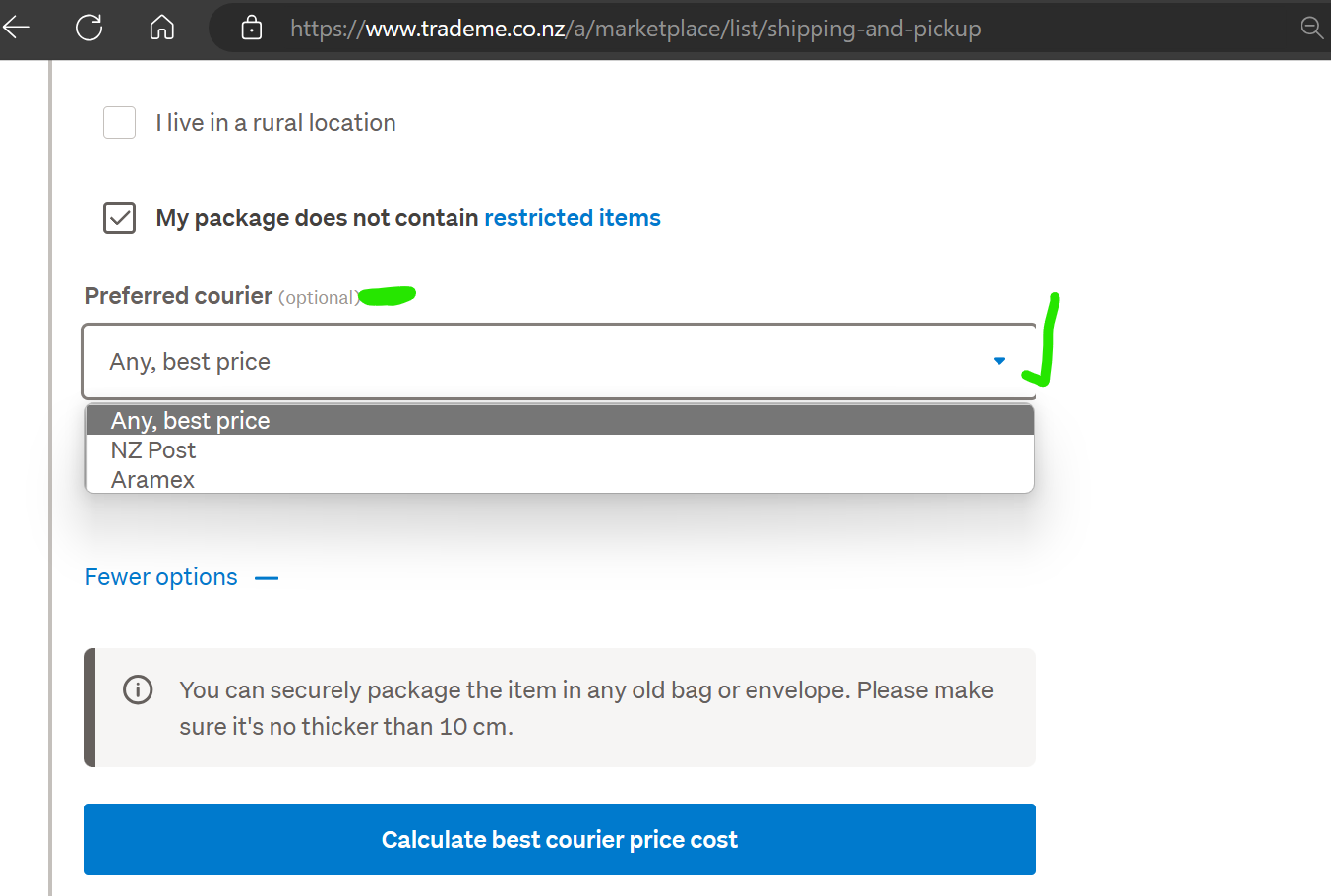Focus the Trade Me URL address bar
1331x896 pixels.
pyautogui.click(x=635, y=29)
